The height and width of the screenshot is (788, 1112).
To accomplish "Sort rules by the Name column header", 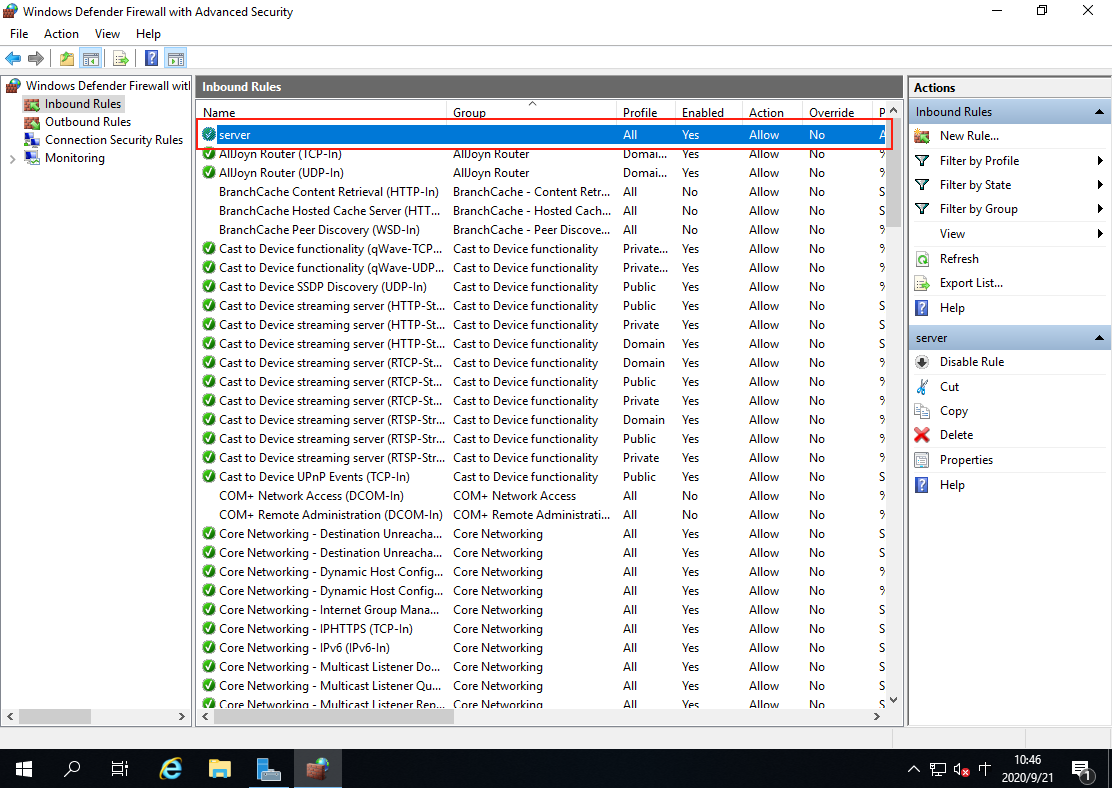I will [322, 112].
